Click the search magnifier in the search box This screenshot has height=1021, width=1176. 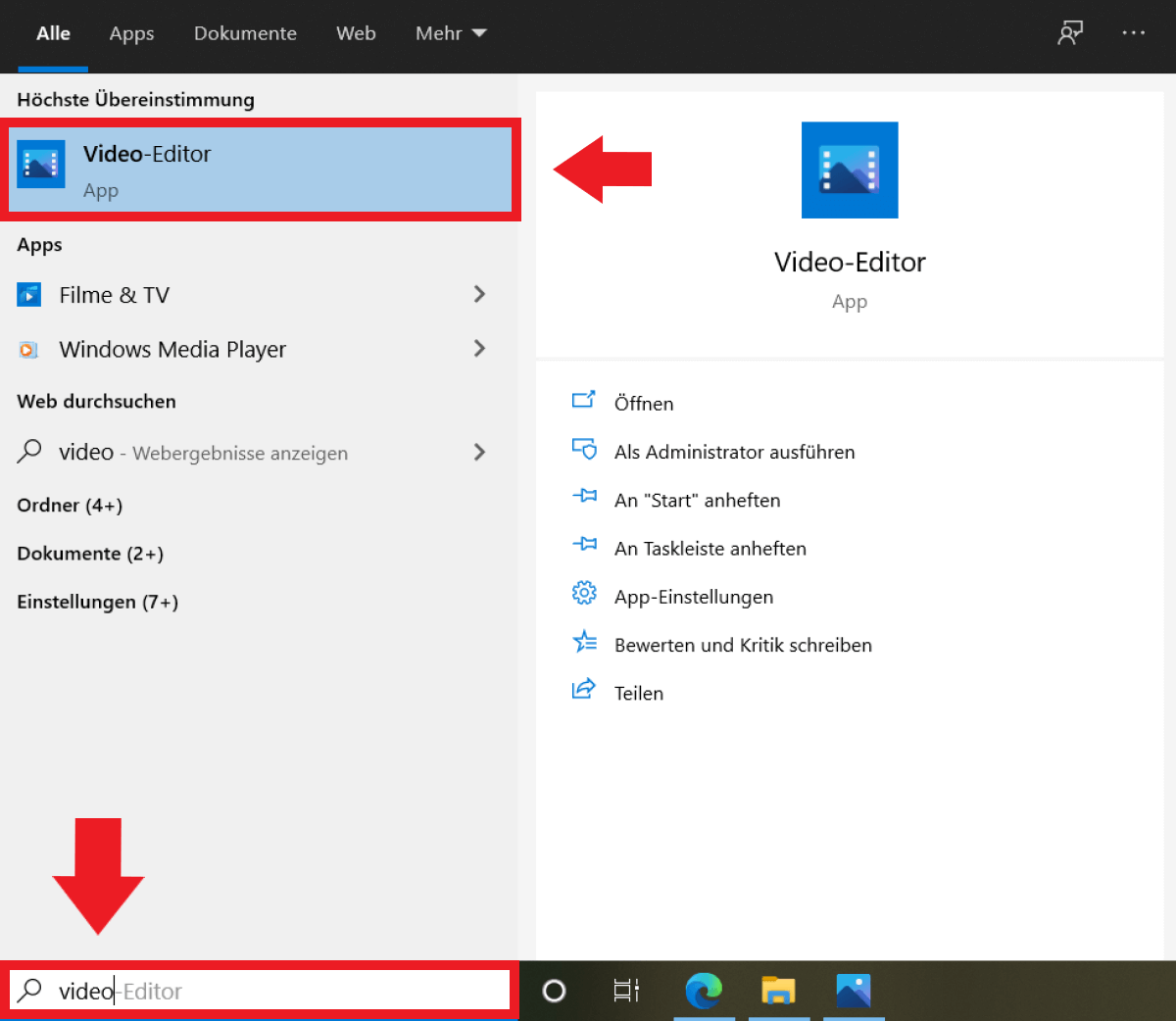30,990
